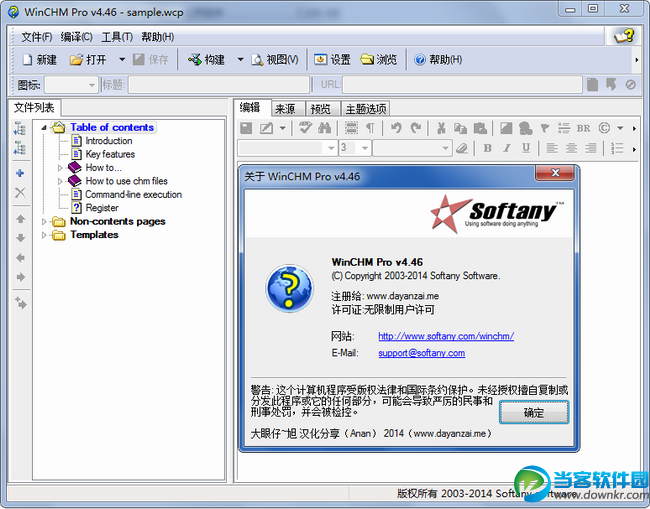
Task: Open the http://www.softany.com/winchm/ link
Action: pyautogui.click(x=446, y=336)
